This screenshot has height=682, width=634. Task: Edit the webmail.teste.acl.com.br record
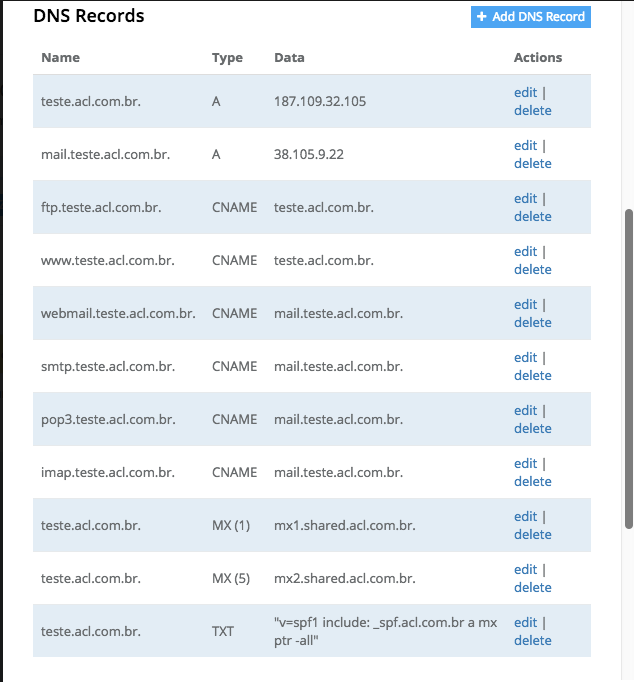click(x=525, y=304)
